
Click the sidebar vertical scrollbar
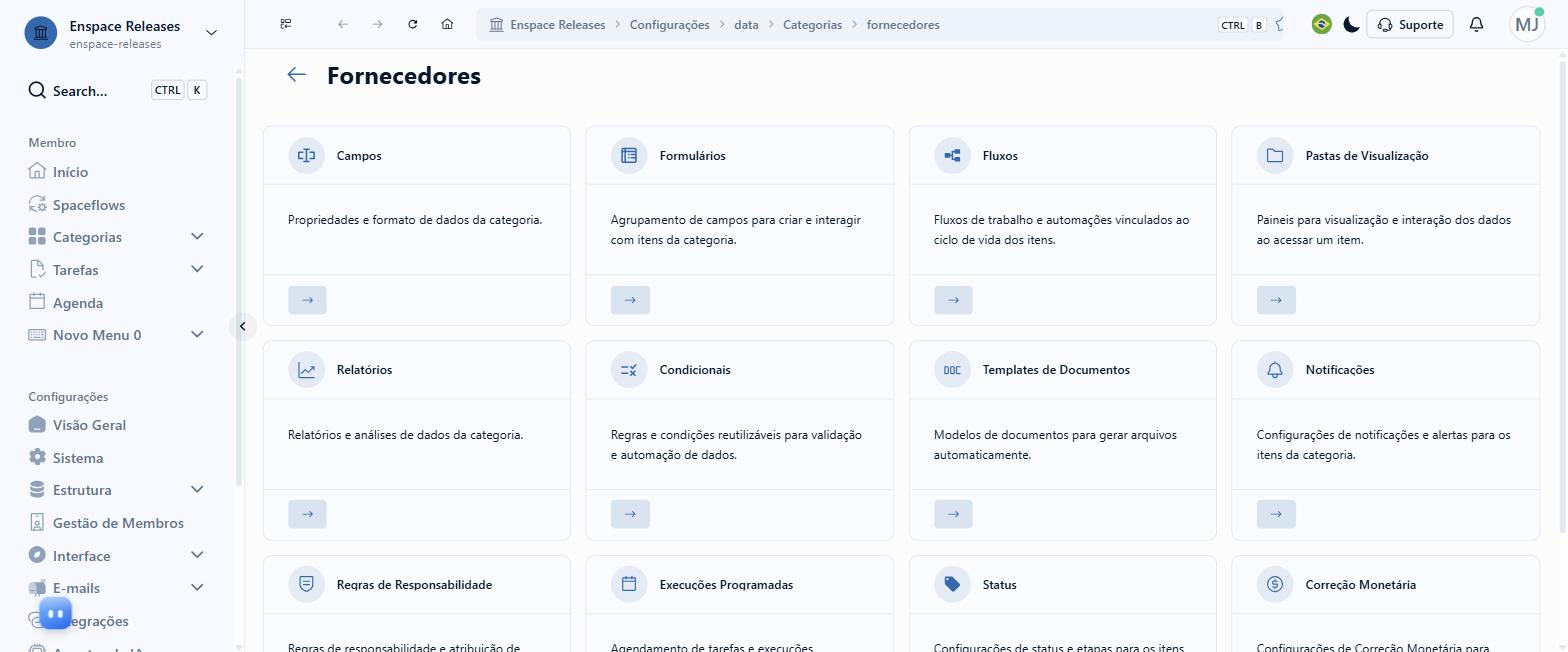238,280
